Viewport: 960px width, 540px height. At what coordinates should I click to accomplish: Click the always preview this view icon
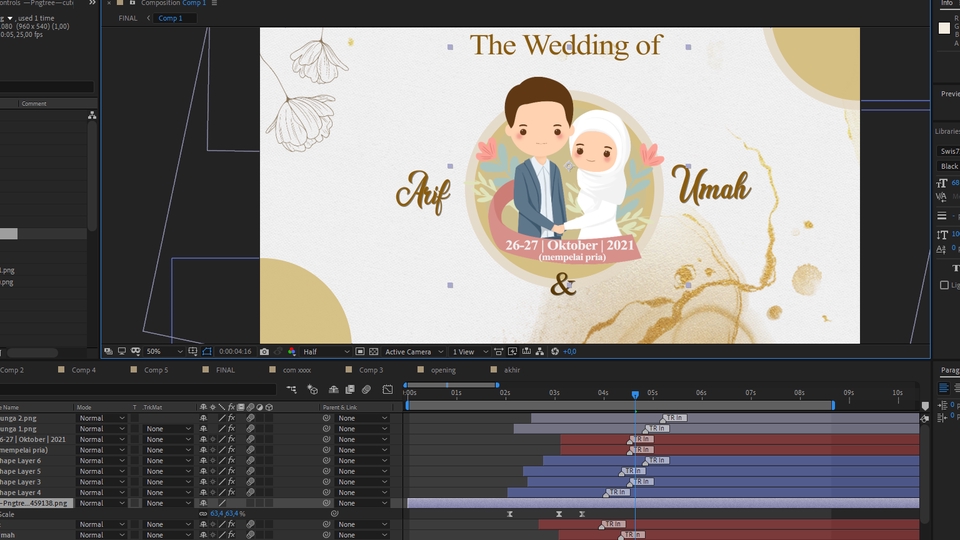tap(108, 351)
